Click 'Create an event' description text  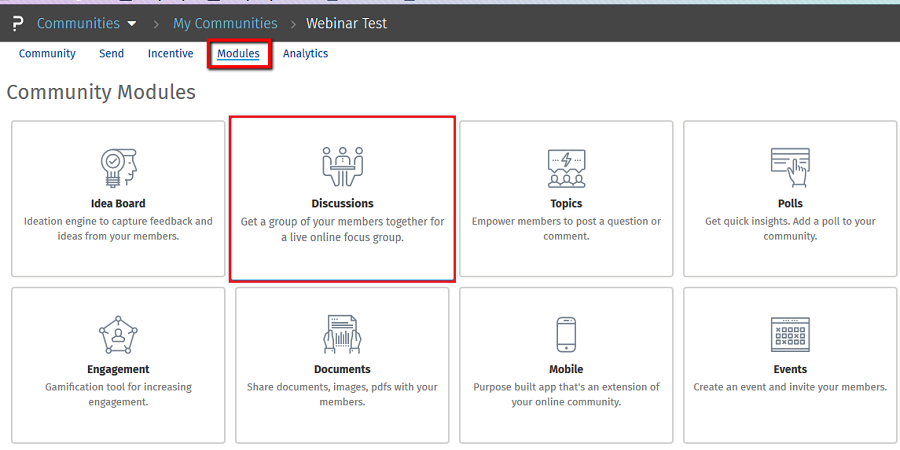(x=790, y=387)
